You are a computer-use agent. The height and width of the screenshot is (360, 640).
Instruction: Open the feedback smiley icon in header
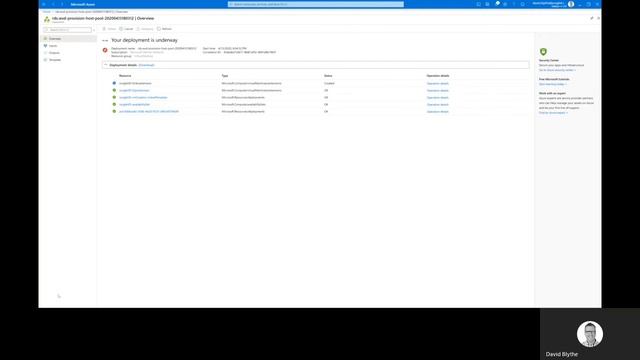(522, 4)
